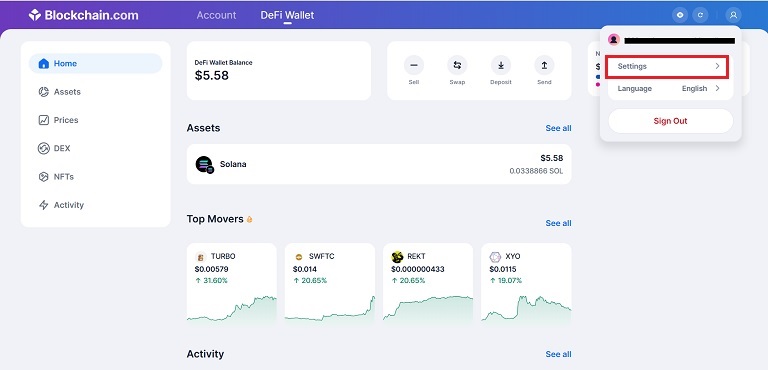
Task: Open the sidebar Activity page
Action: [96, 205]
